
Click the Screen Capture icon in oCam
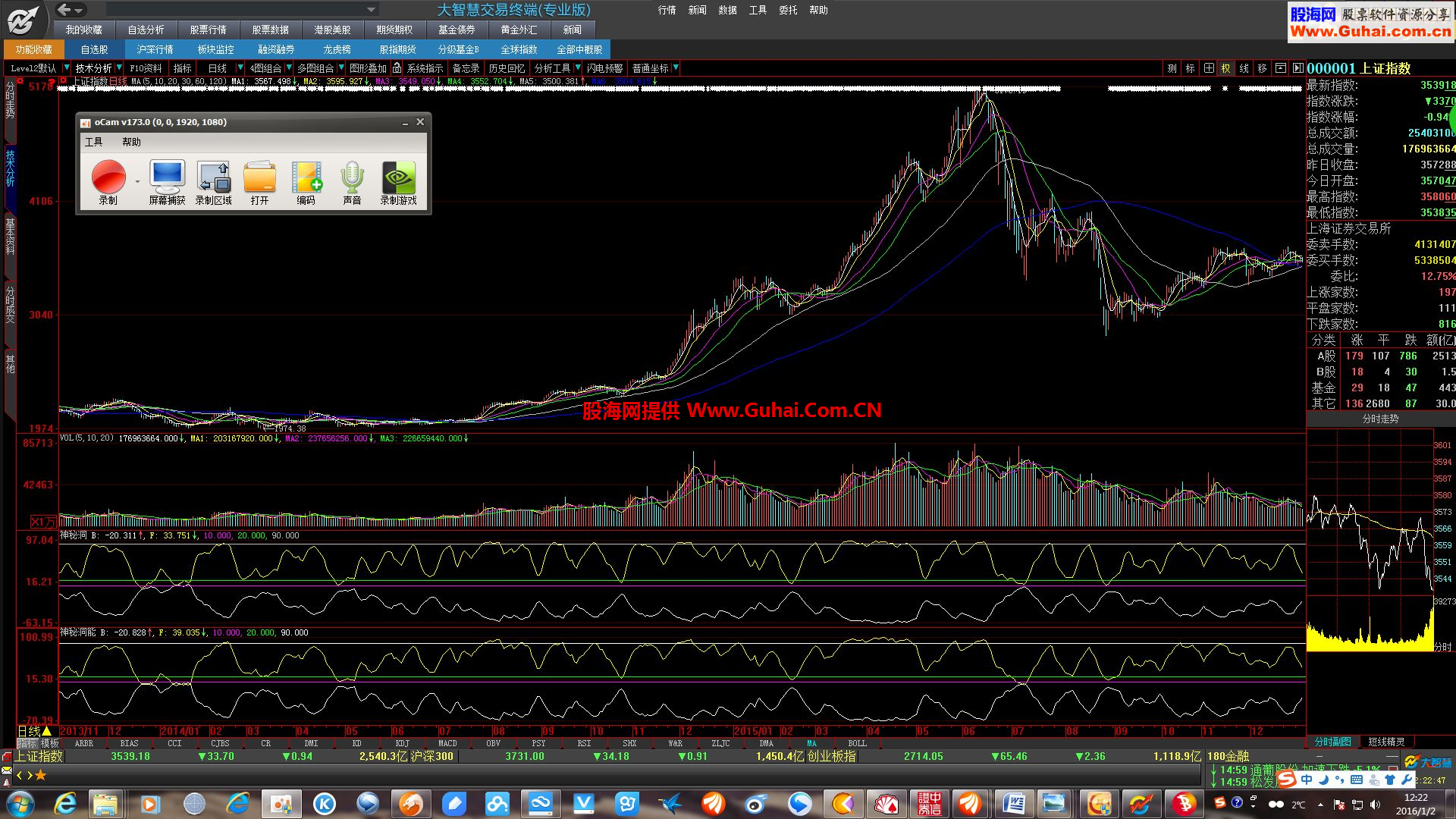pos(167,177)
